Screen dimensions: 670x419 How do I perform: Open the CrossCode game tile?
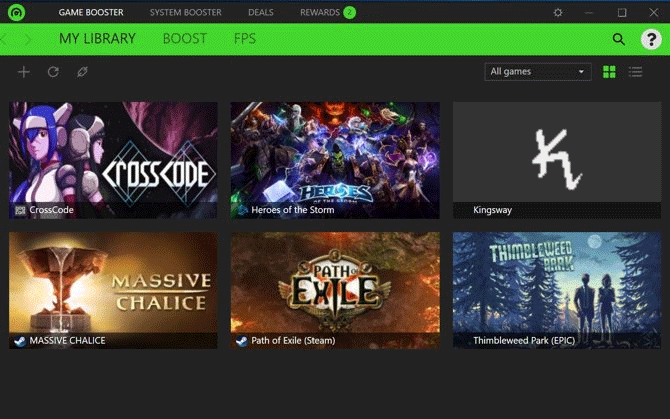click(x=113, y=160)
